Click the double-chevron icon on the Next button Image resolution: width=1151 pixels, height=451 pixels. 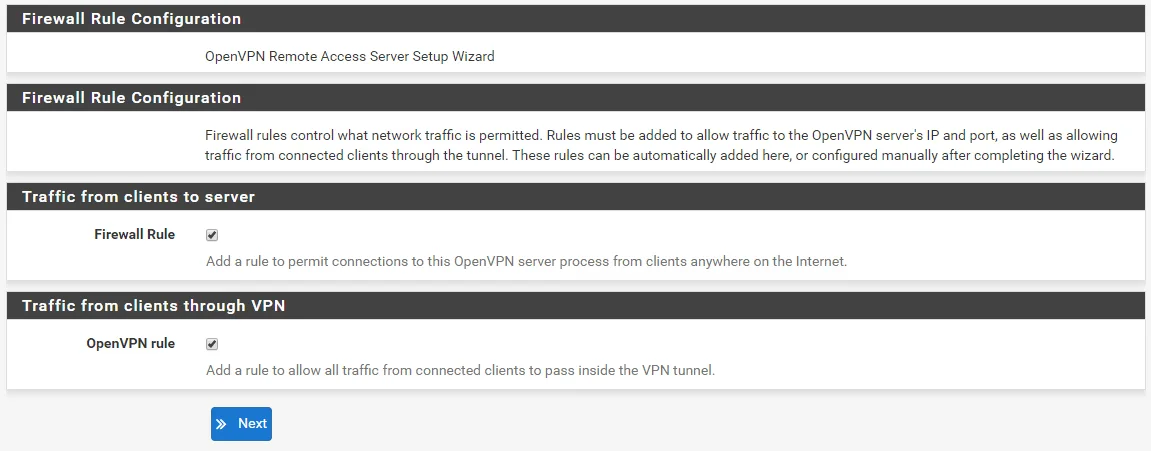point(222,424)
